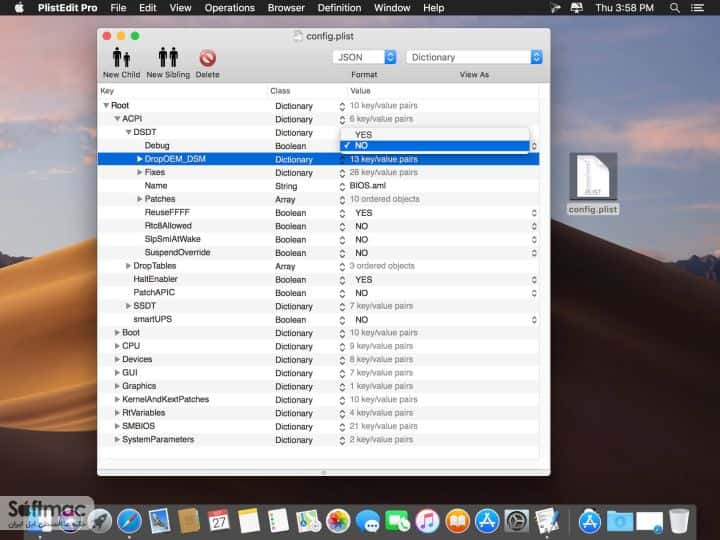720x540 pixels.
Task: Open the Dictionary View As dropdown
Action: [x=474, y=57]
